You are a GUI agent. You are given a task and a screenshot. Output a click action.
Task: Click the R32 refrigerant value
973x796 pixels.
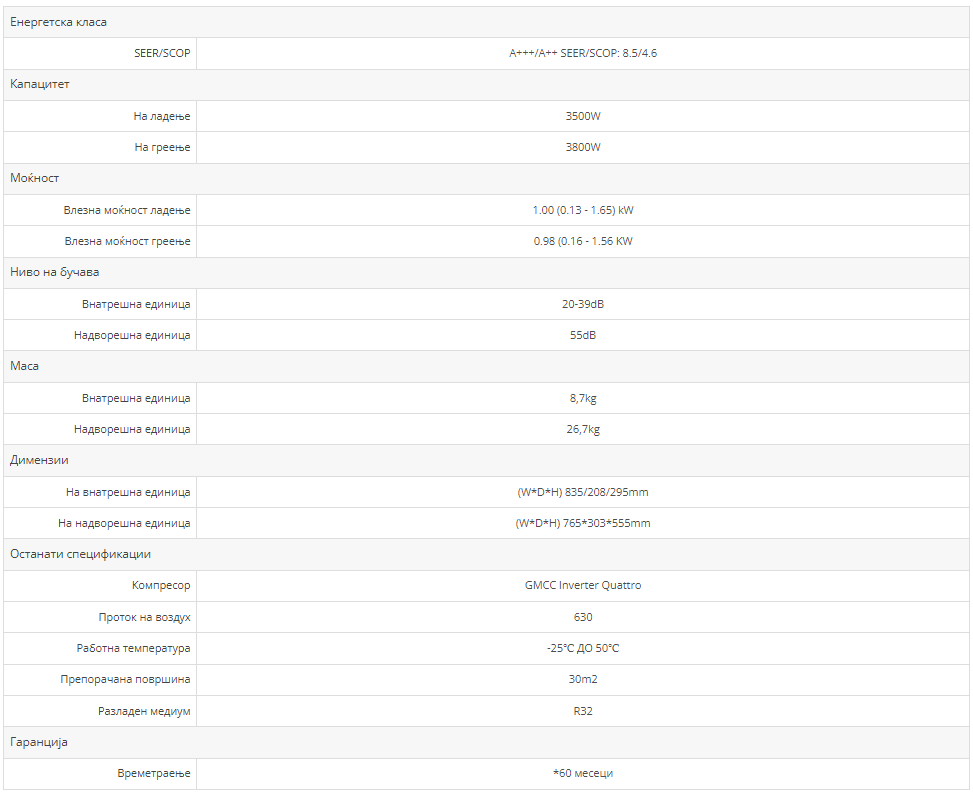(583, 711)
